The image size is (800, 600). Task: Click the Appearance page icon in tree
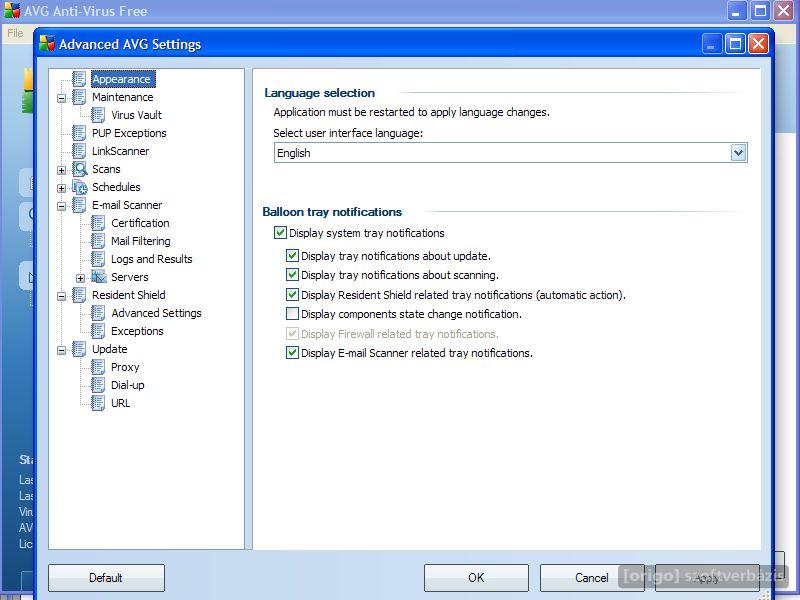click(79, 79)
